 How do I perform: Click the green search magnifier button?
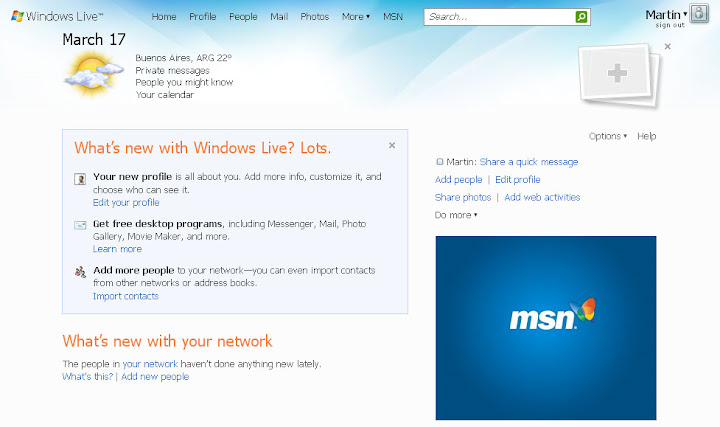(581, 17)
